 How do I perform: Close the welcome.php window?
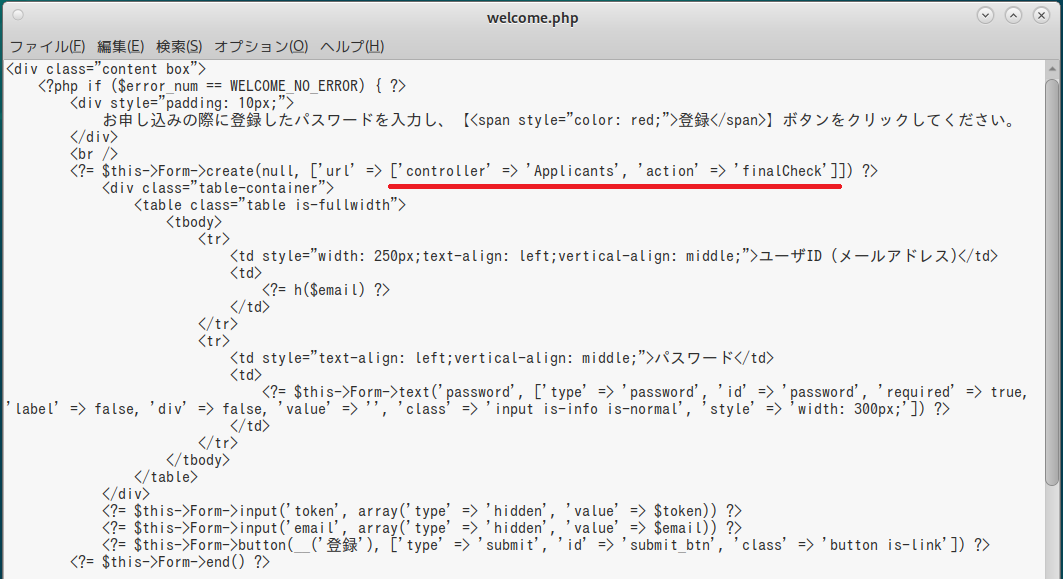(x=1041, y=15)
